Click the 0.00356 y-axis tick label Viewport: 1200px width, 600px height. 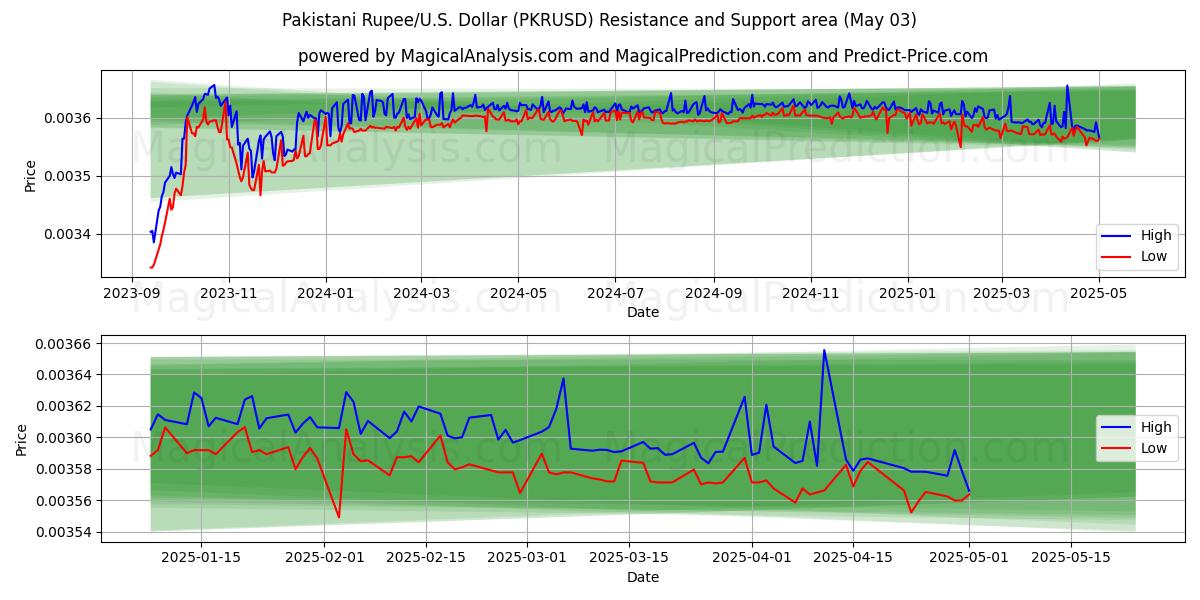point(64,501)
